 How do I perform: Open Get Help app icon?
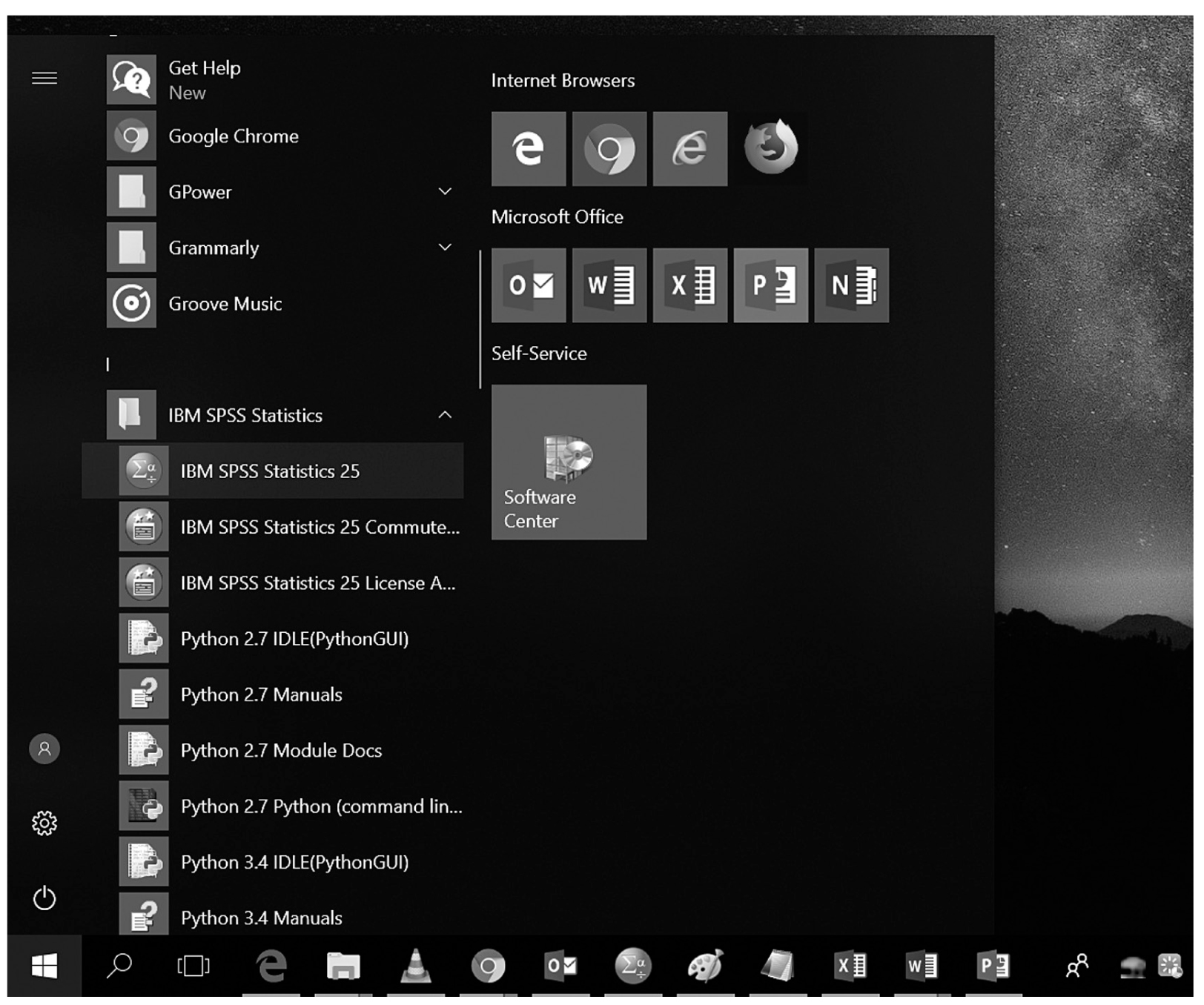[x=131, y=79]
